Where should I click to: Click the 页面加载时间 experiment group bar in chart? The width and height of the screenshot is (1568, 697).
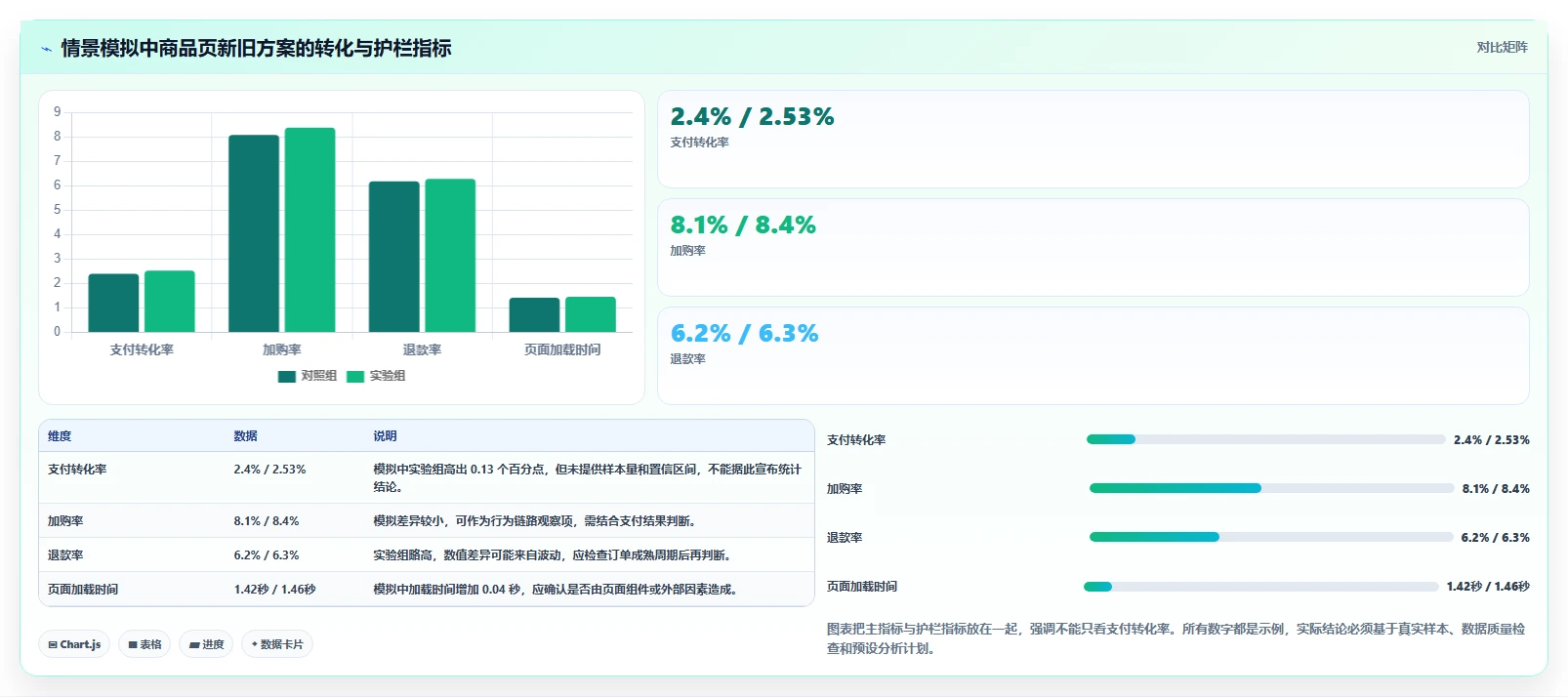591,314
